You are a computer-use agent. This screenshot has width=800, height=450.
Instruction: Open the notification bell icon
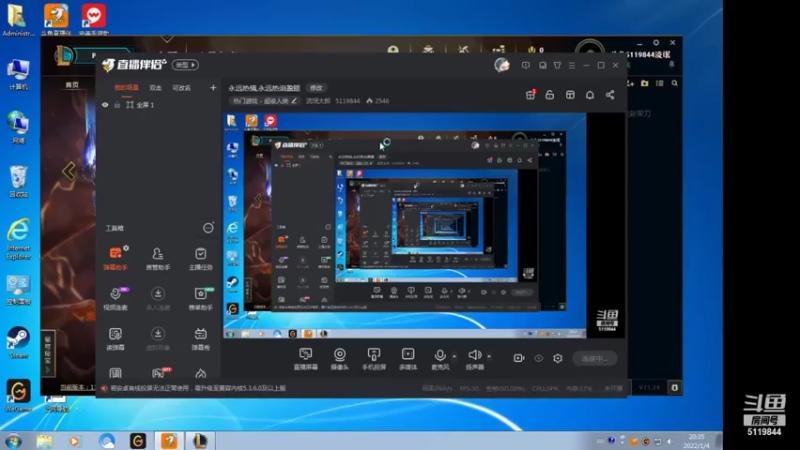point(590,95)
